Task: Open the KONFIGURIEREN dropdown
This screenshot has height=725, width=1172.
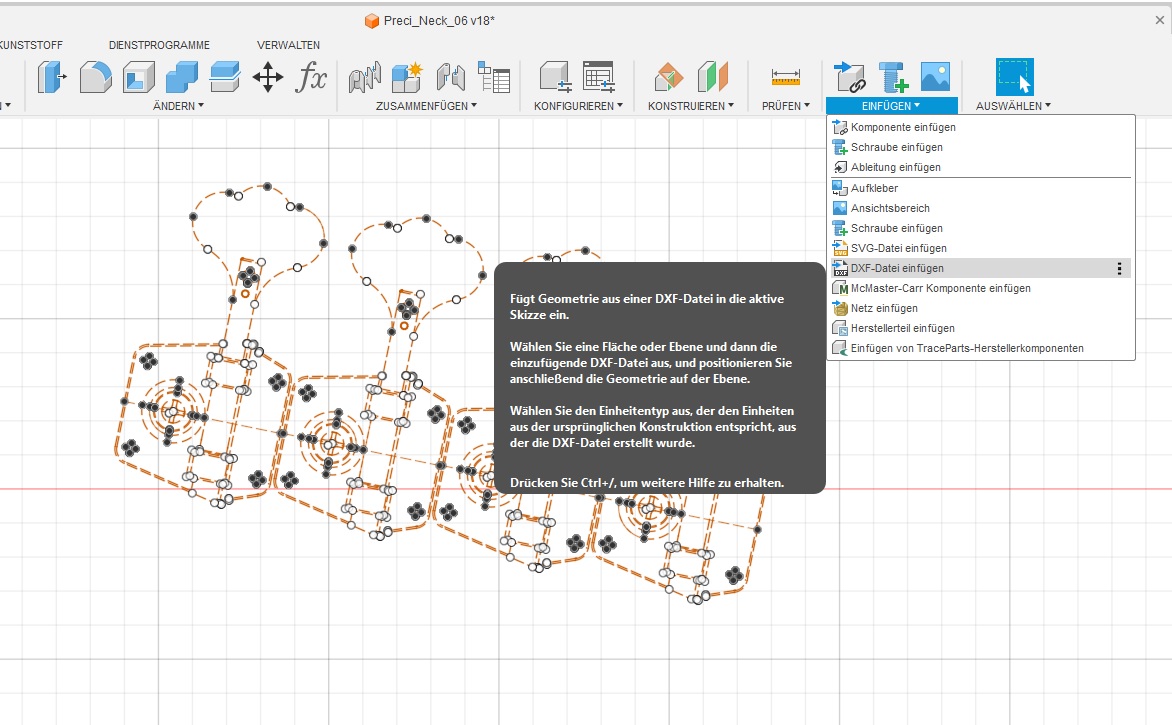Action: tap(578, 106)
